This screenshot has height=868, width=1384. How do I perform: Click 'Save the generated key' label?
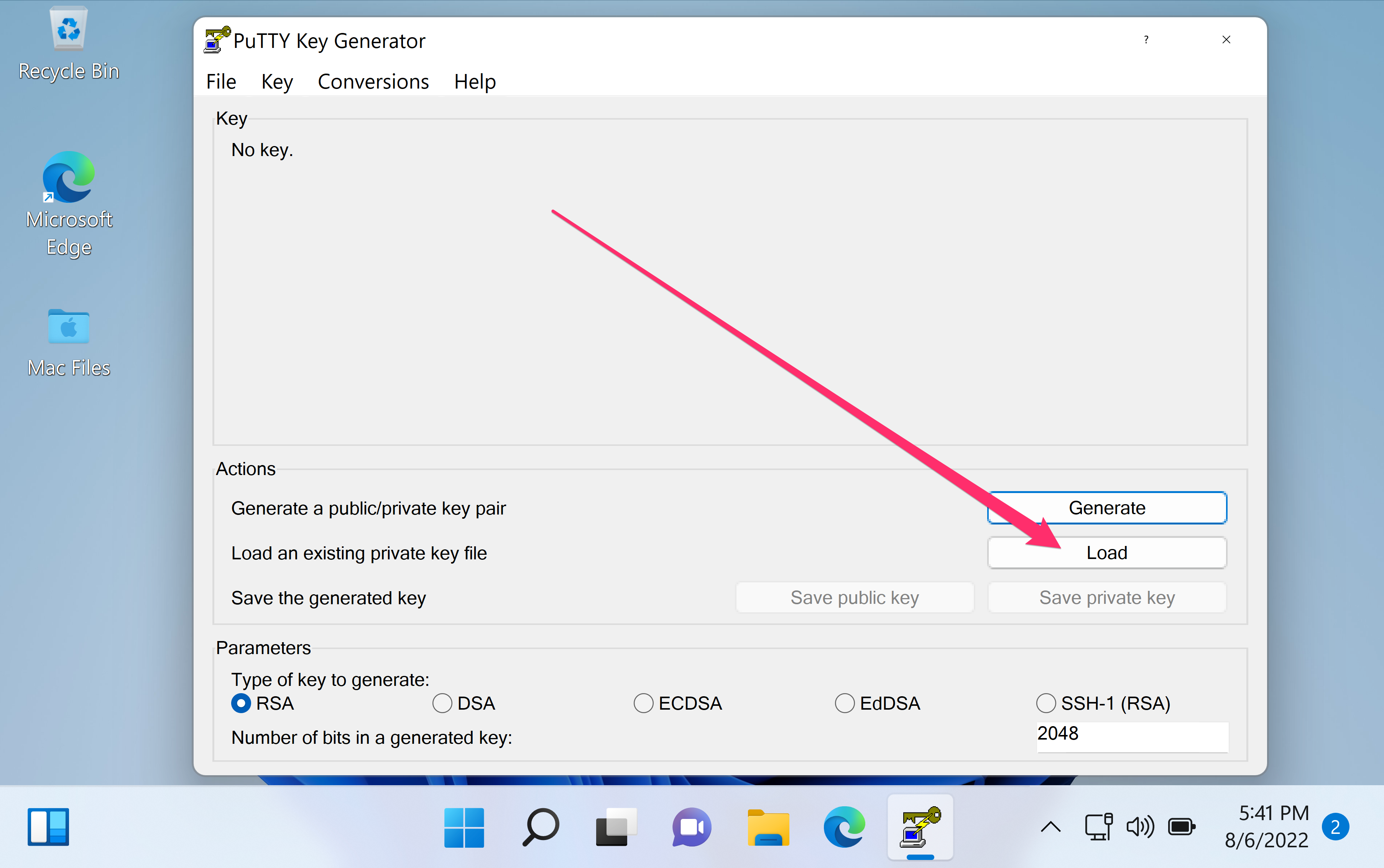coord(328,598)
